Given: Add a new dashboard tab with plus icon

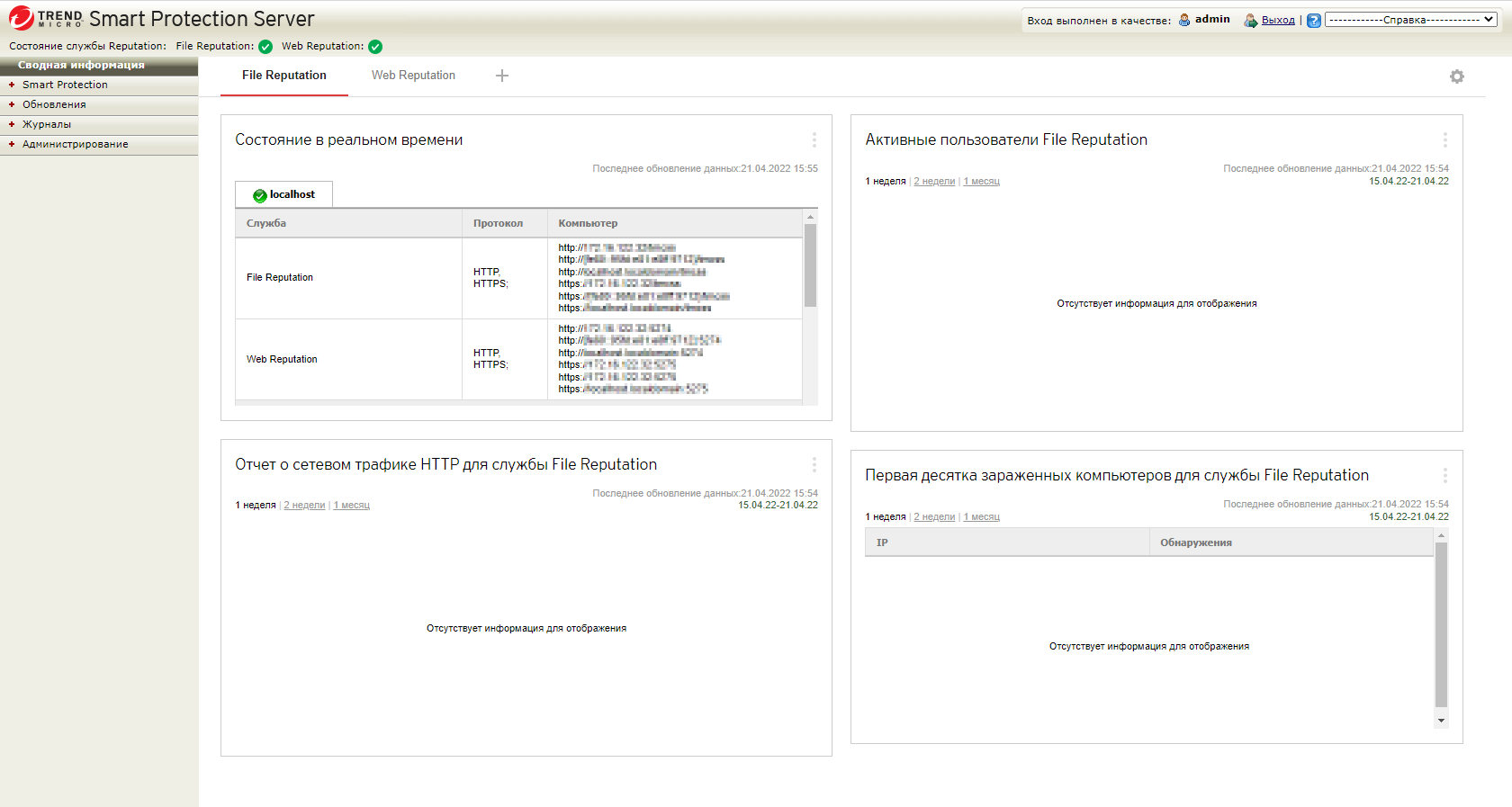Looking at the screenshot, I should pyautogui.click(x=502, y=76).
